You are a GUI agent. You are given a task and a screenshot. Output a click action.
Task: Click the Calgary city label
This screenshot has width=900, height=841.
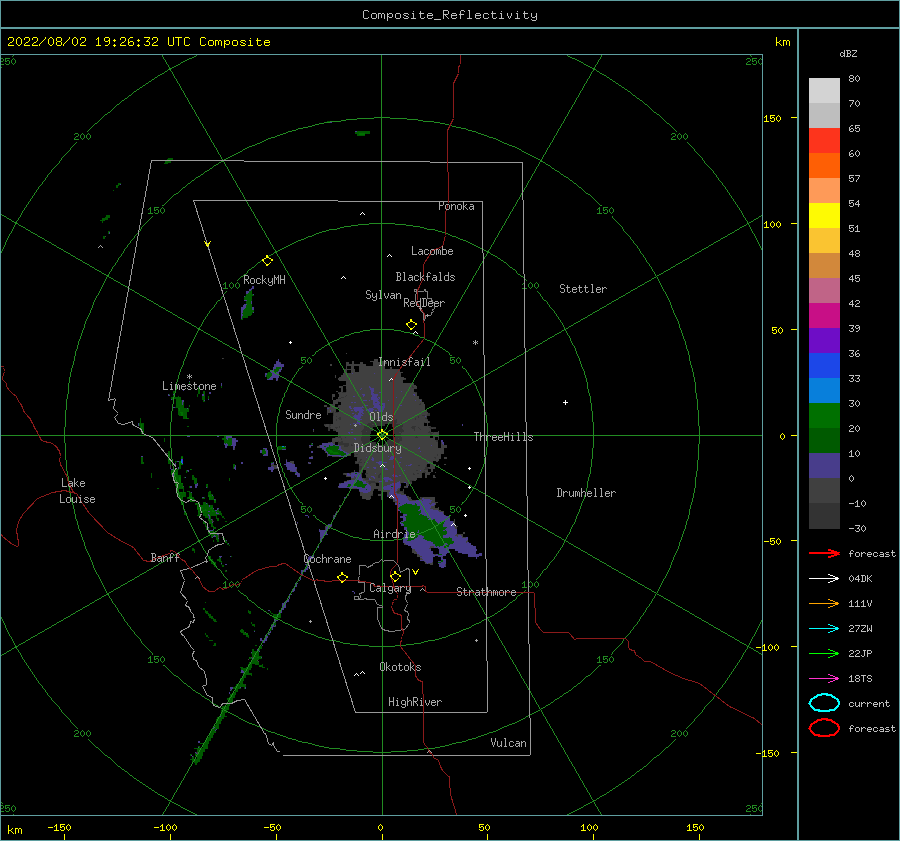coord(390,588)
